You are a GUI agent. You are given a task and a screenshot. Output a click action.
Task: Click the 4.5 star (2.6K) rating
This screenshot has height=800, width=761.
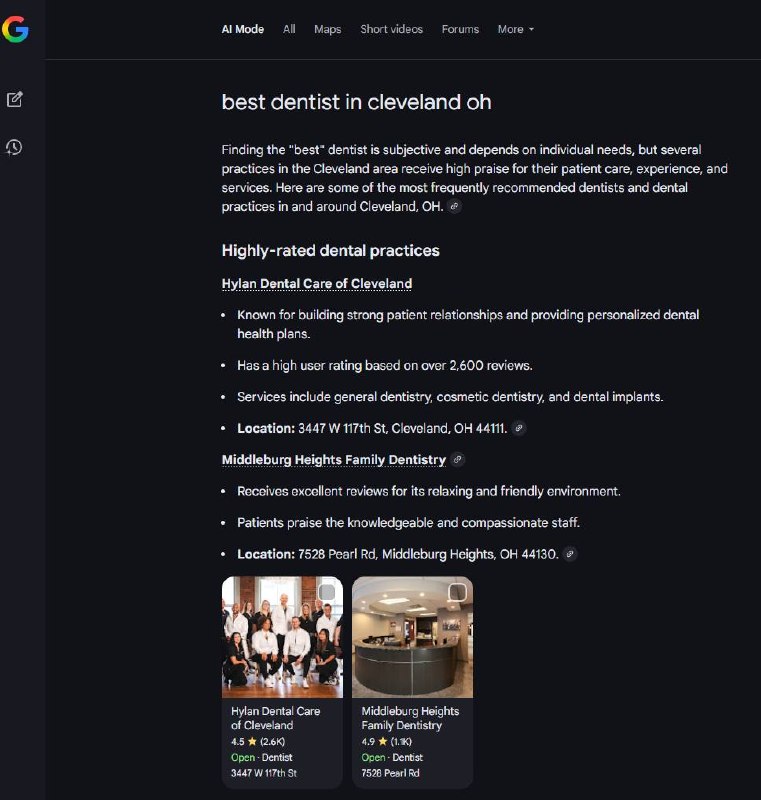point(258,741)
